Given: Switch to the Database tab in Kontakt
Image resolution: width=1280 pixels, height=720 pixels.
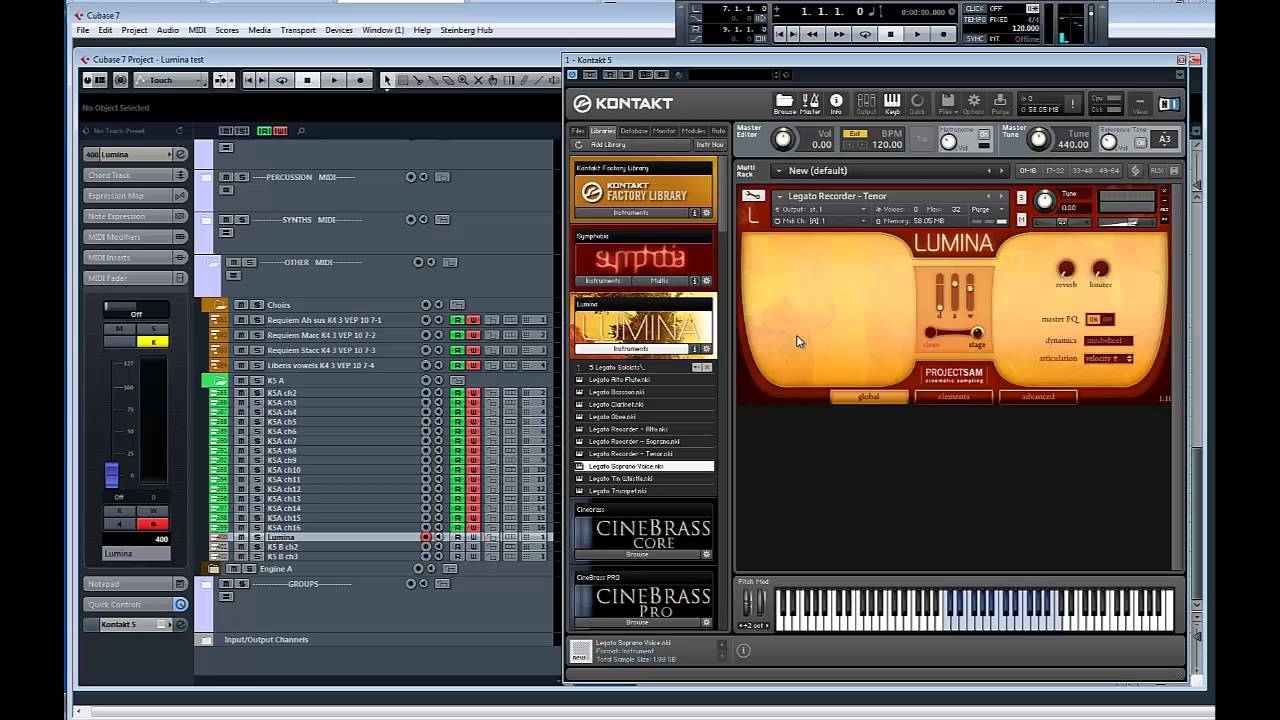Looking at the screenshot, I should [633, 131].
